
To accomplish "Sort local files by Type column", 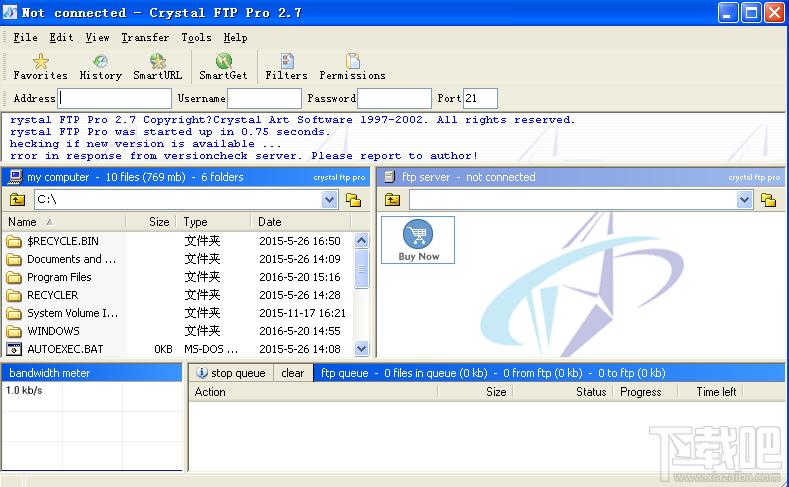I will (213, 222).
